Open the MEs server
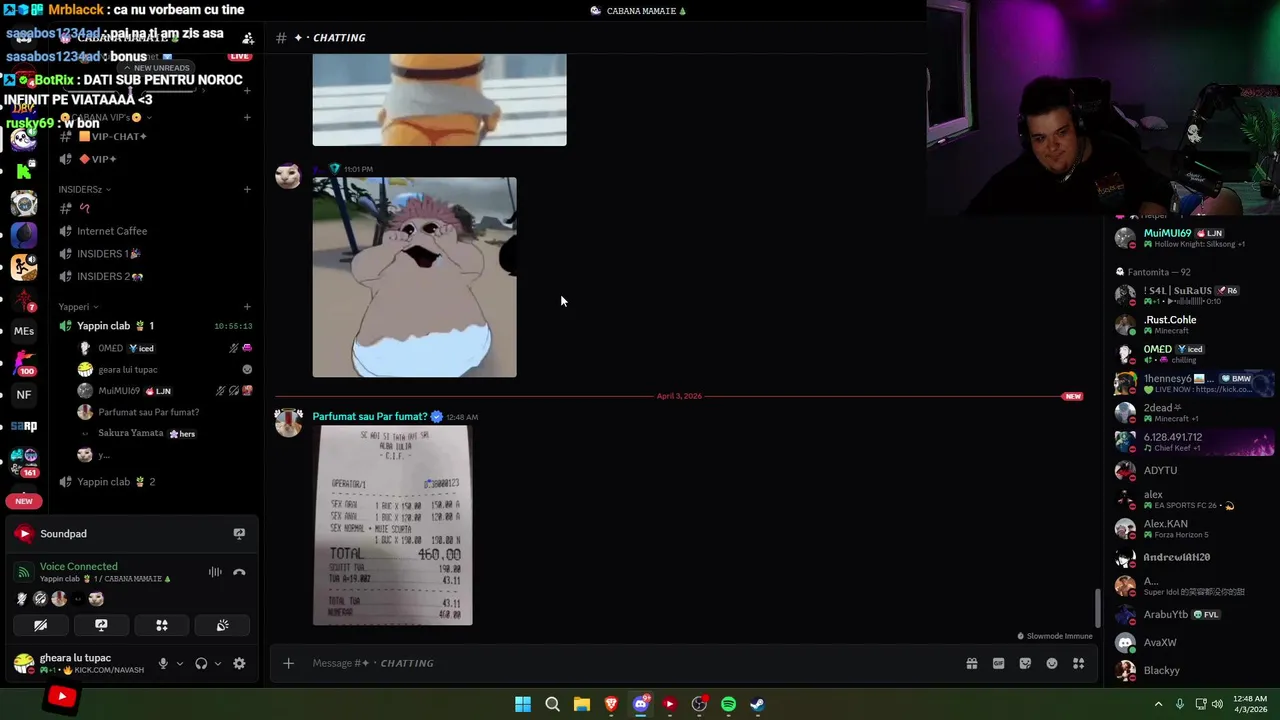This screenshot has width=1280, height=720. coord(24,331)
